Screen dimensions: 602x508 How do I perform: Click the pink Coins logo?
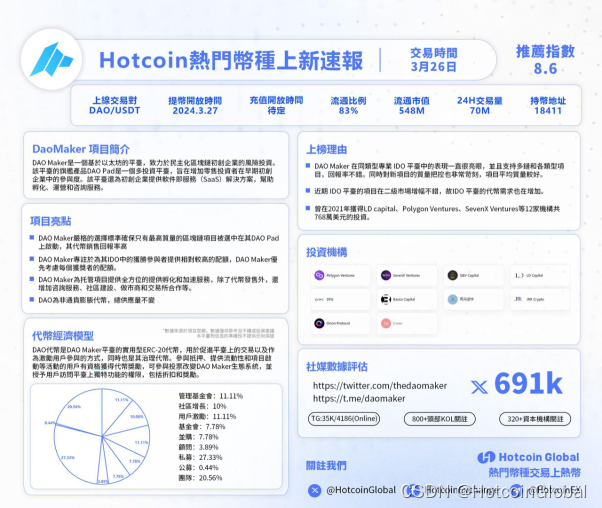[386, 323]
